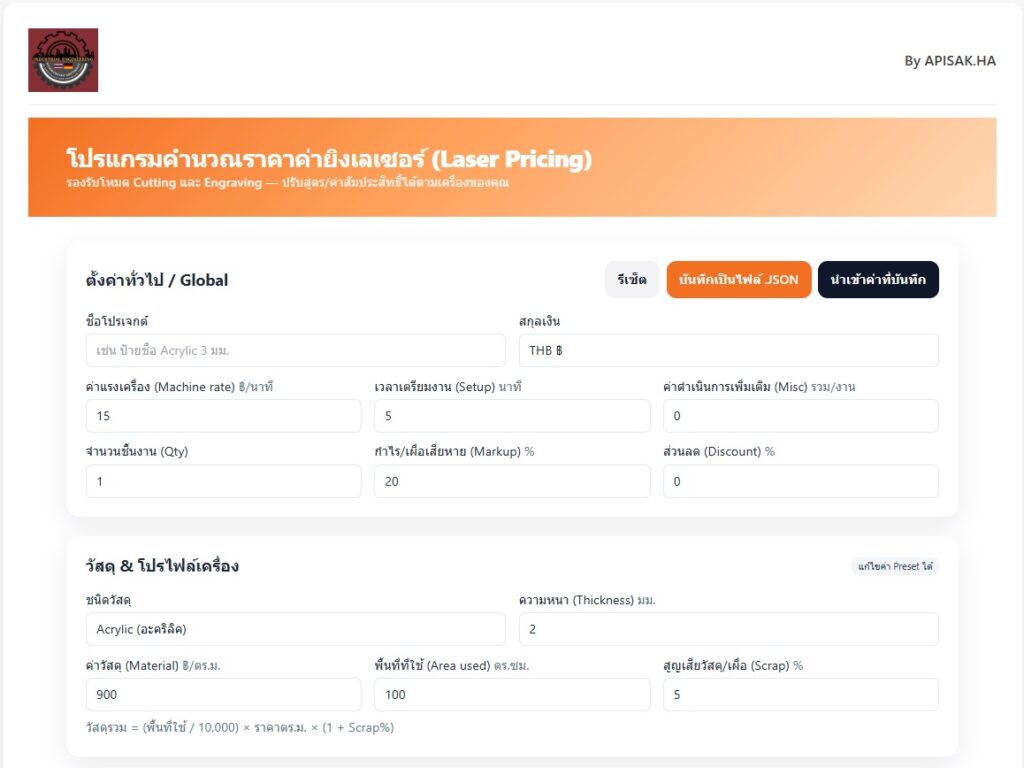The image size is (1024, 768).
Task: Focus the Qty number of pieces field
Action: [224, 481]
